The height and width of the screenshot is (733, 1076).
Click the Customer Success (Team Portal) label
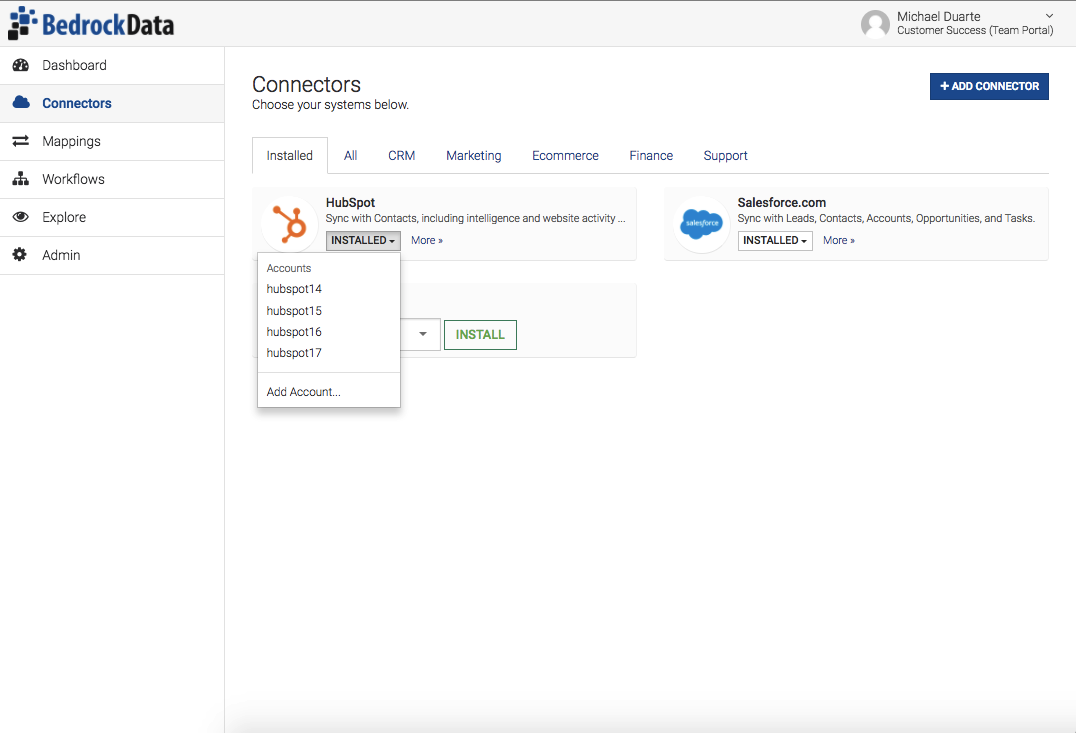pyautogui.click(x=975, y=30)
